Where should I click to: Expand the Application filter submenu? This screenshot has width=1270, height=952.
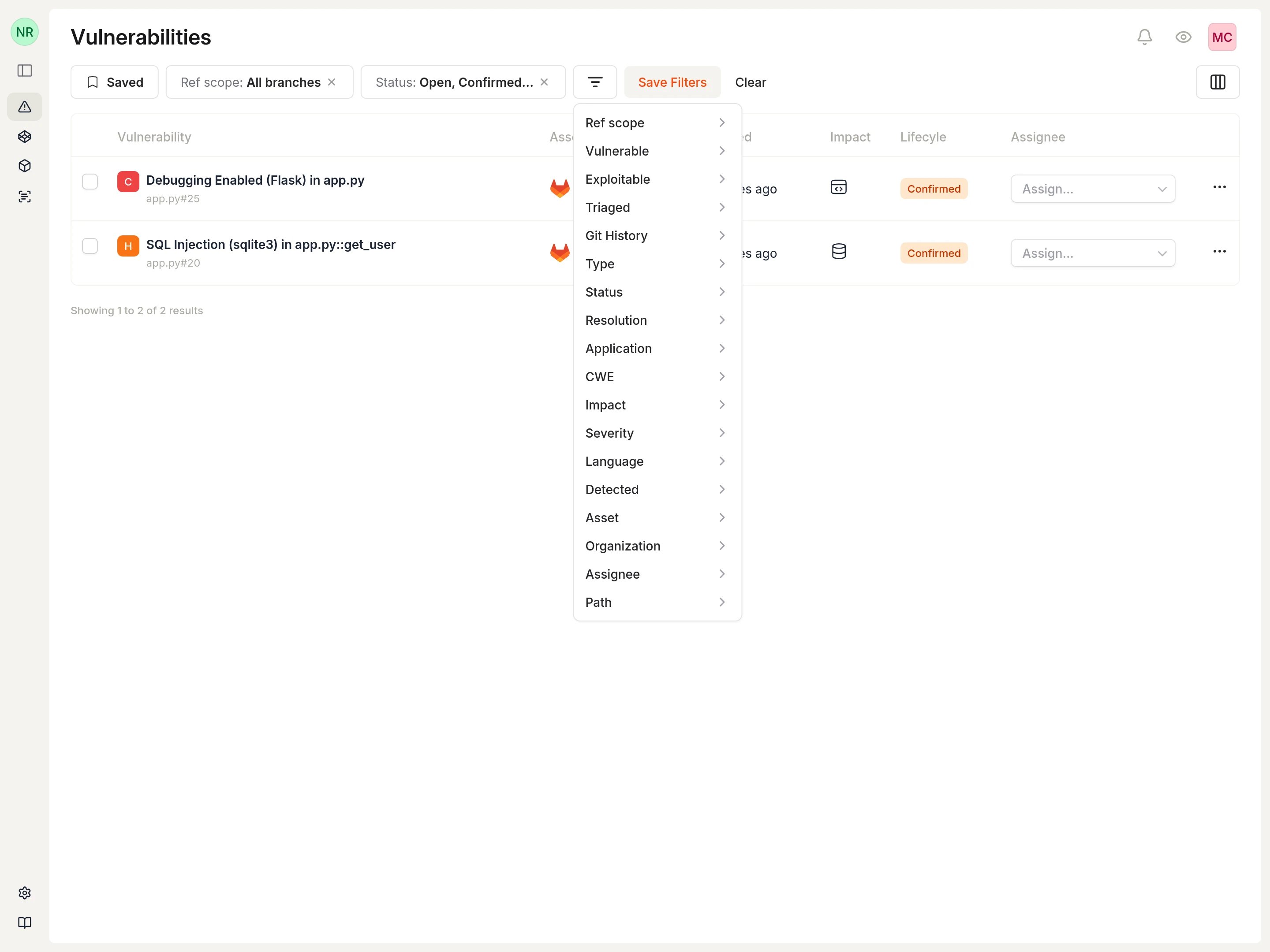tap(657, 348)
